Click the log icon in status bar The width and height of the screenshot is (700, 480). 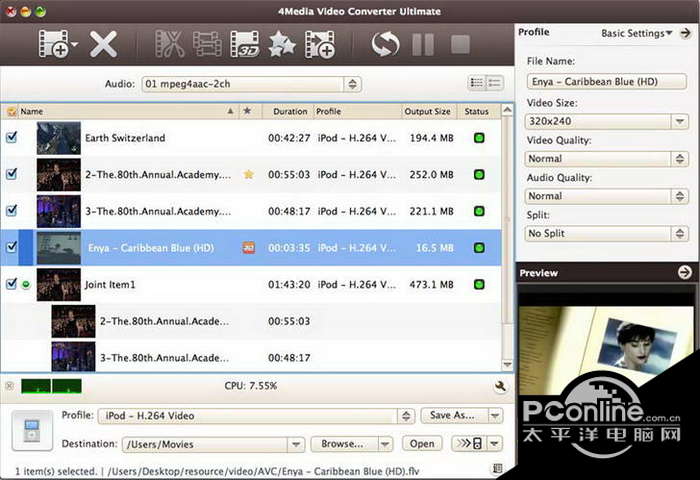[x=497, y=468]
